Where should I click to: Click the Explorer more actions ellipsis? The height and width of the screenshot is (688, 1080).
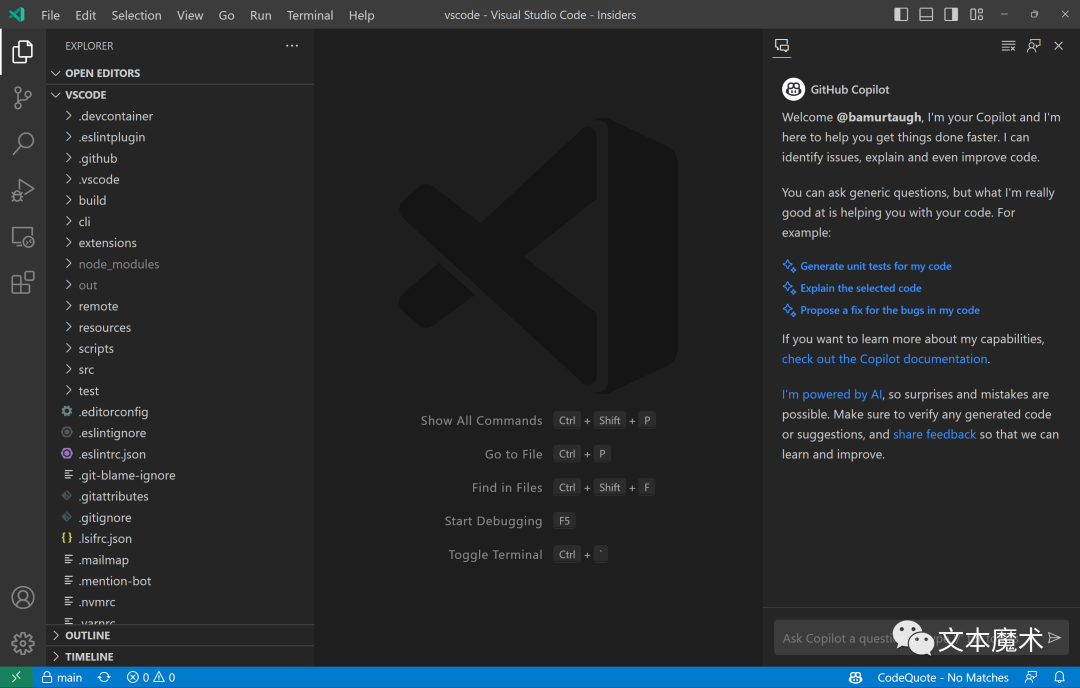pyautogui.click(x=292, y=46)
